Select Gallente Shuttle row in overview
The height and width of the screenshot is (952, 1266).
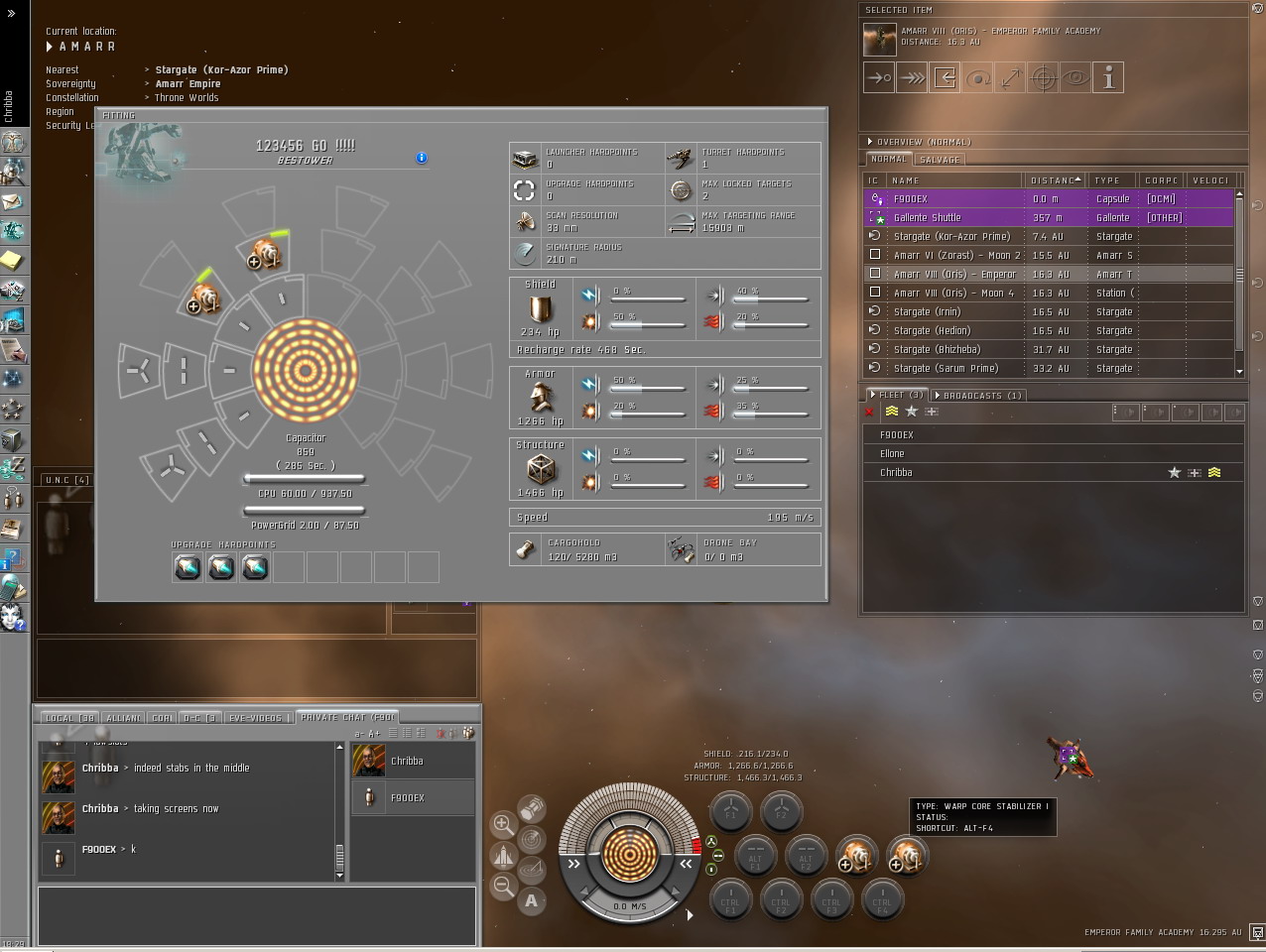point(1049,217)
